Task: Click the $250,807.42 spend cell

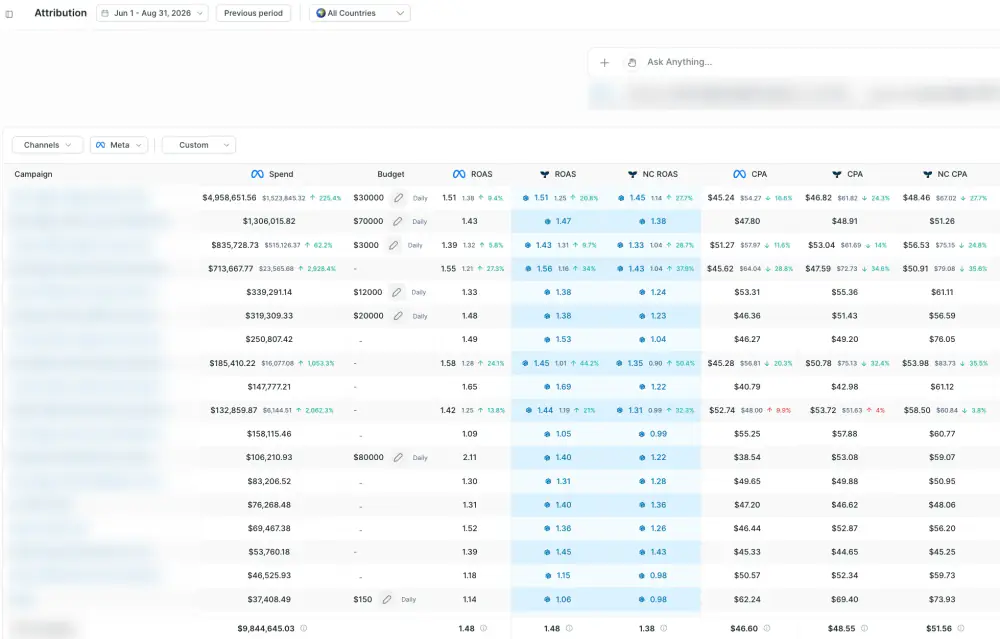Action: point(269,339)
